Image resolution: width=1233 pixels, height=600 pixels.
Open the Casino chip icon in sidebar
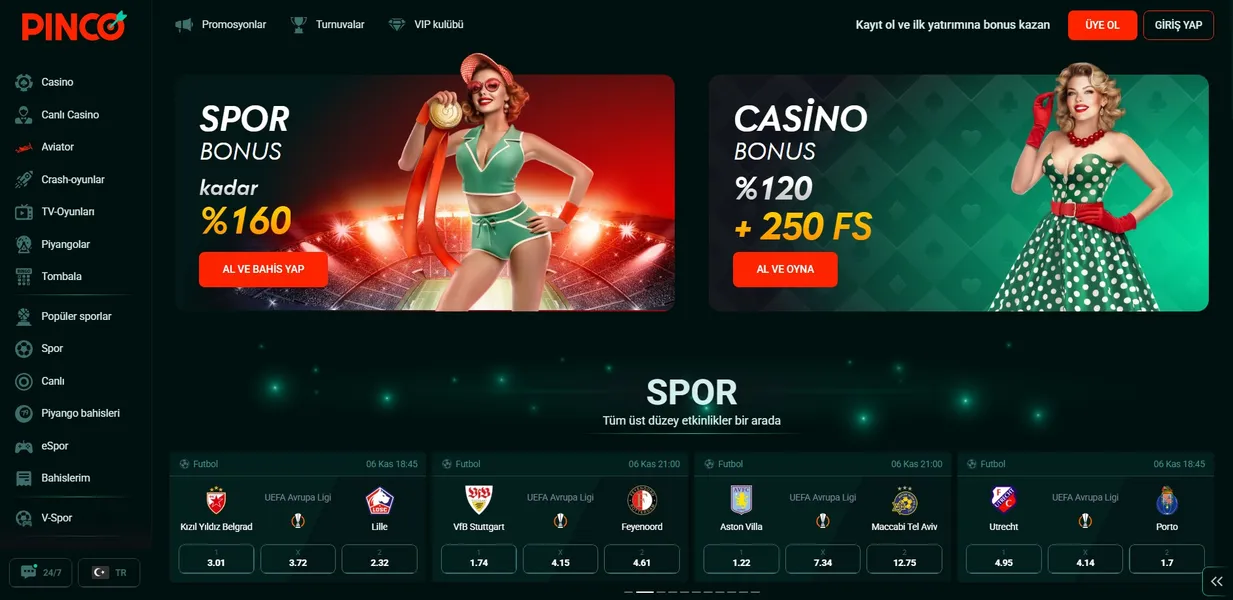(24, 82)
